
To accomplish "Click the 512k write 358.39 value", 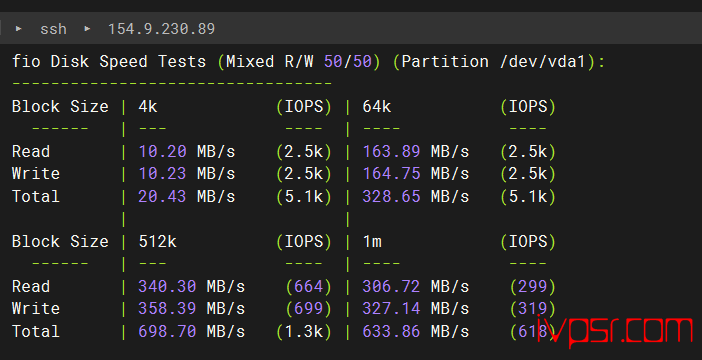I will [167, 309].
